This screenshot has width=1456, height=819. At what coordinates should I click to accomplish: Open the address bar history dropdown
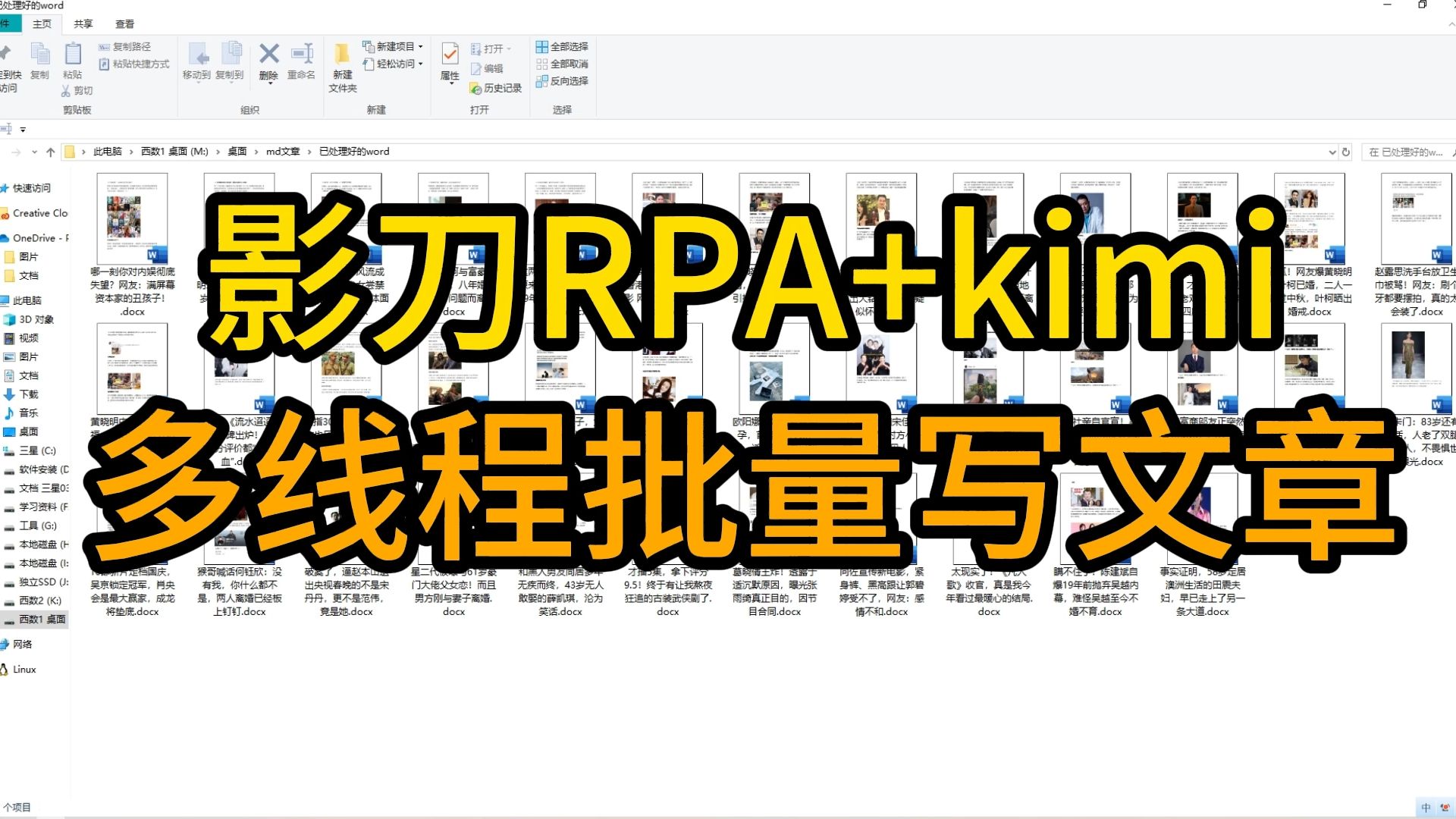coord(1332,152)
